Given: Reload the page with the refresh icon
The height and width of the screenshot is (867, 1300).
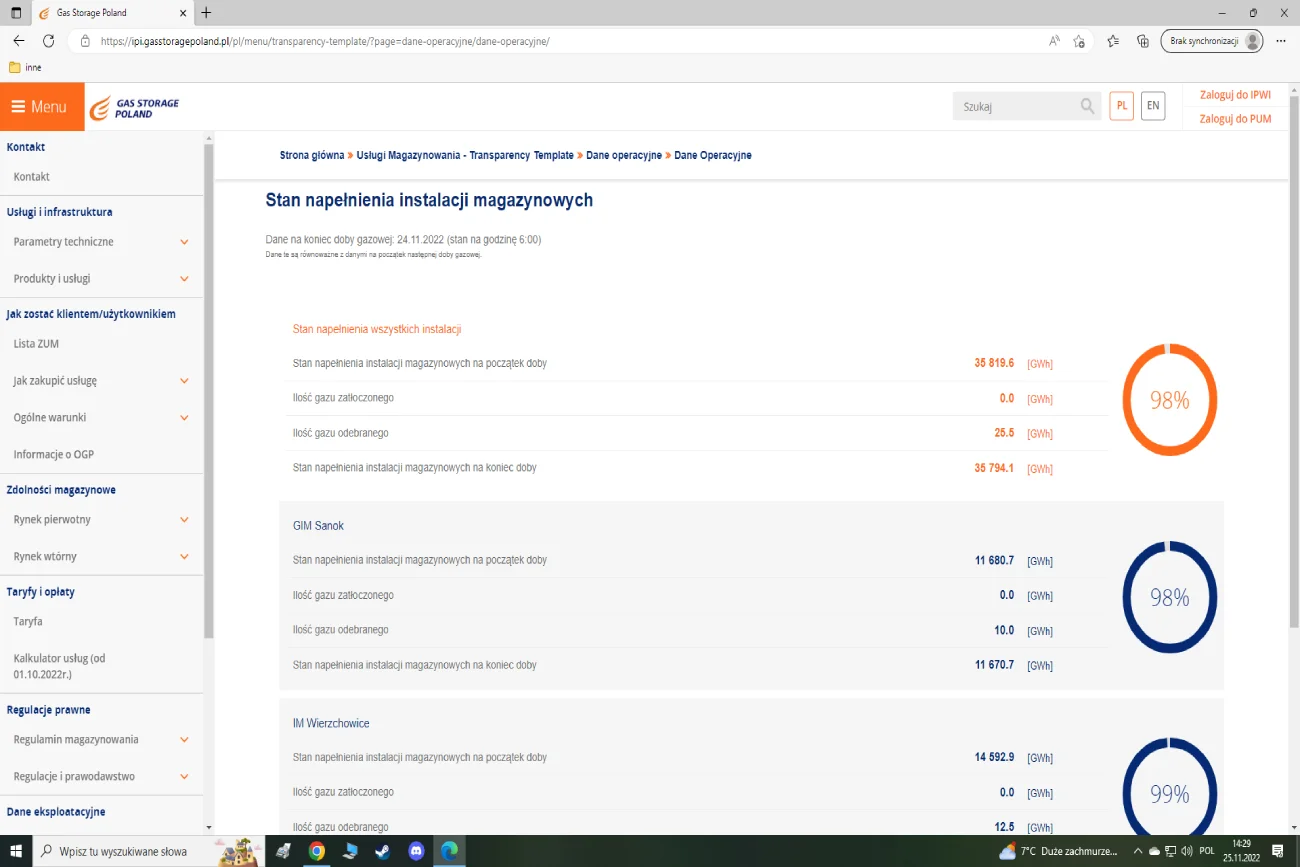Looking at the screenshot, I should [x=48, y=41].
